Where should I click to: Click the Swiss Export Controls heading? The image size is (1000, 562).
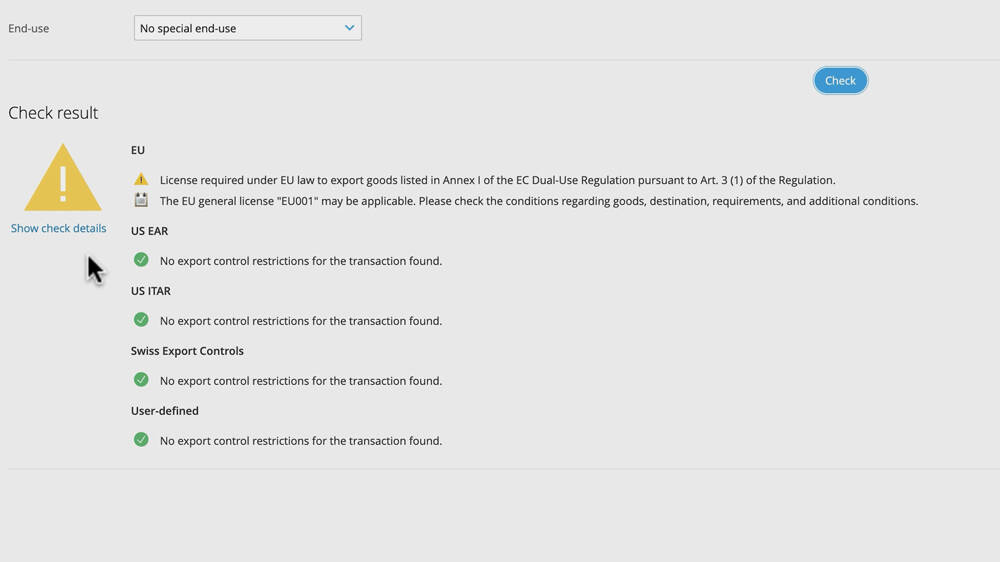pyautogui.click(x=187, y=351)
